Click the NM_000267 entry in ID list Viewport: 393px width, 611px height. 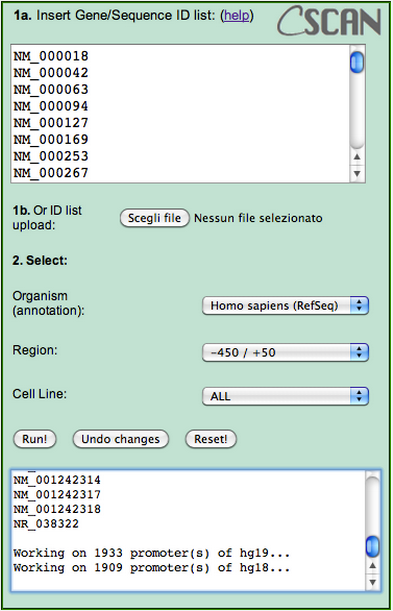[x=51, y=173]
